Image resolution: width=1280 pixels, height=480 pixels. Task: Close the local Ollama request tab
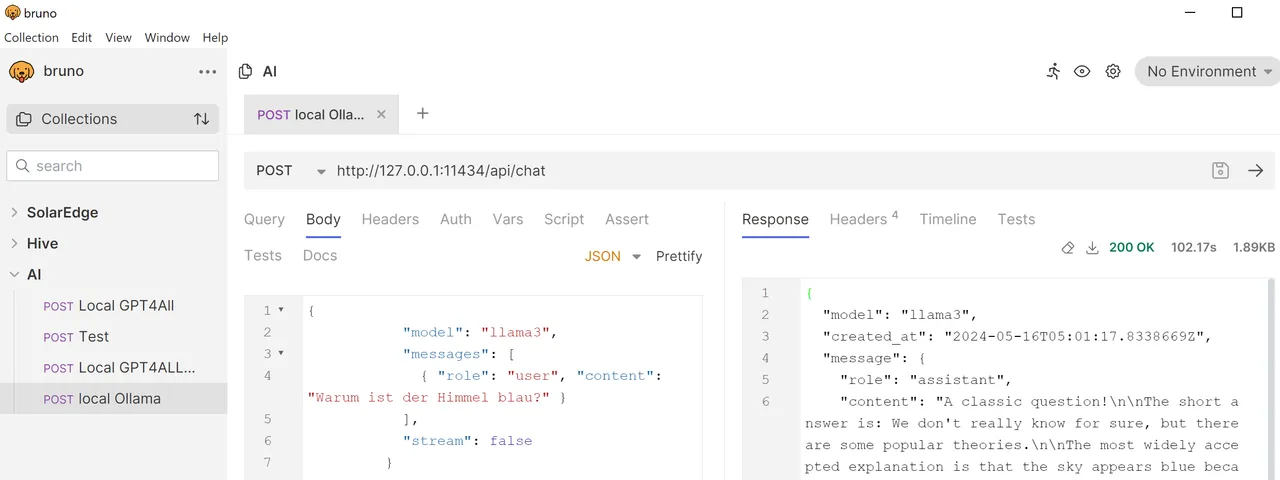point(381,114)
